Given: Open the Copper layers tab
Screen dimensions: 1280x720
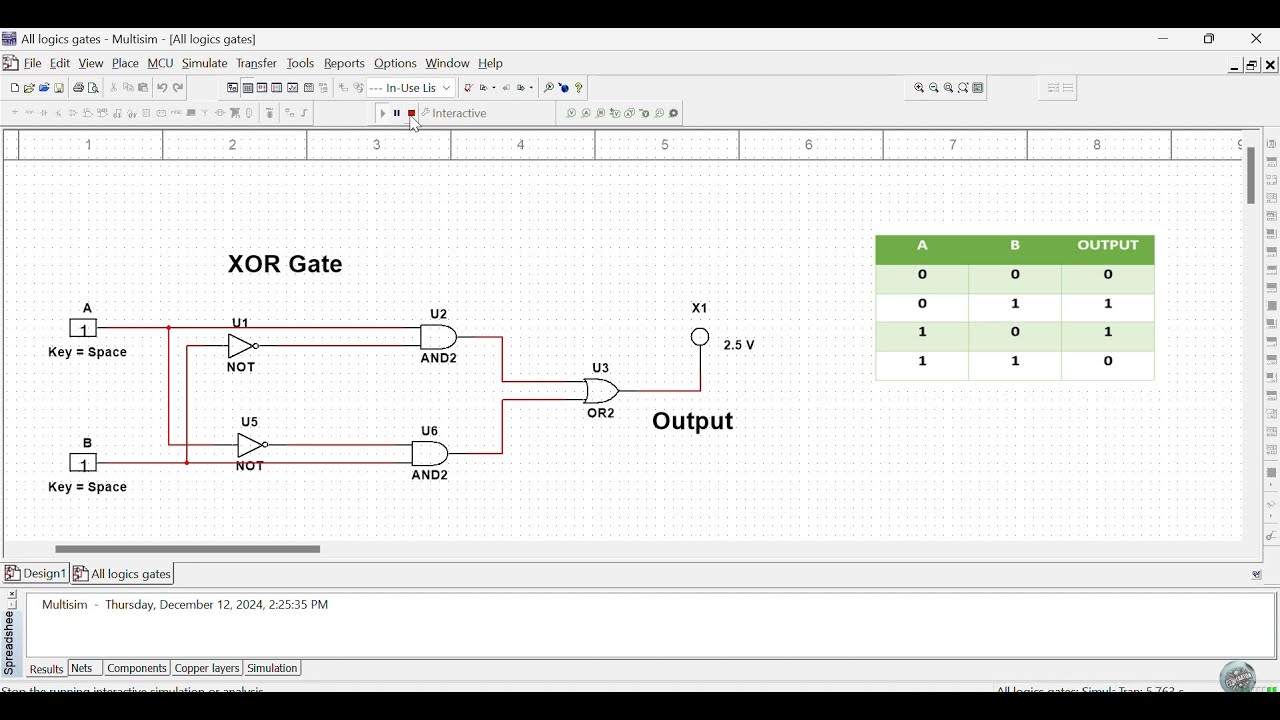Looking at the screenshot, I should [x=207, y=668].
